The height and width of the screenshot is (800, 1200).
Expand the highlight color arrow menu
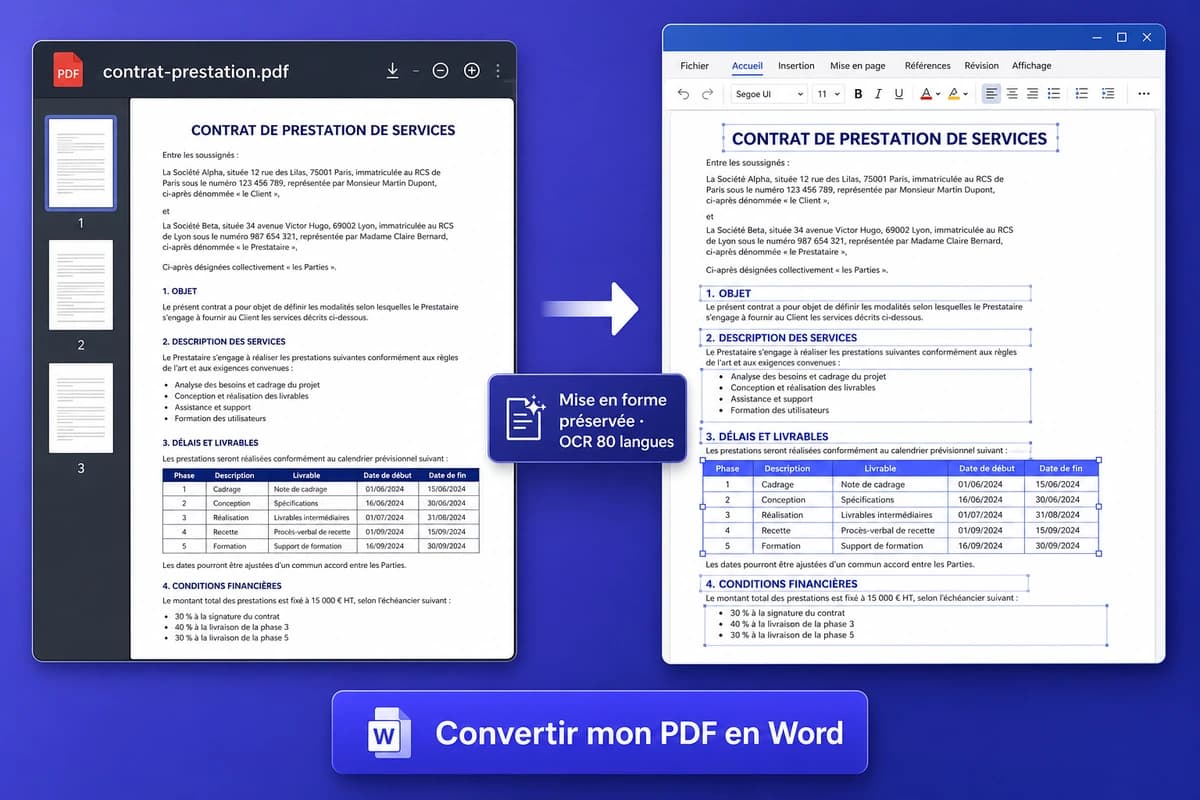pos(966,95)
